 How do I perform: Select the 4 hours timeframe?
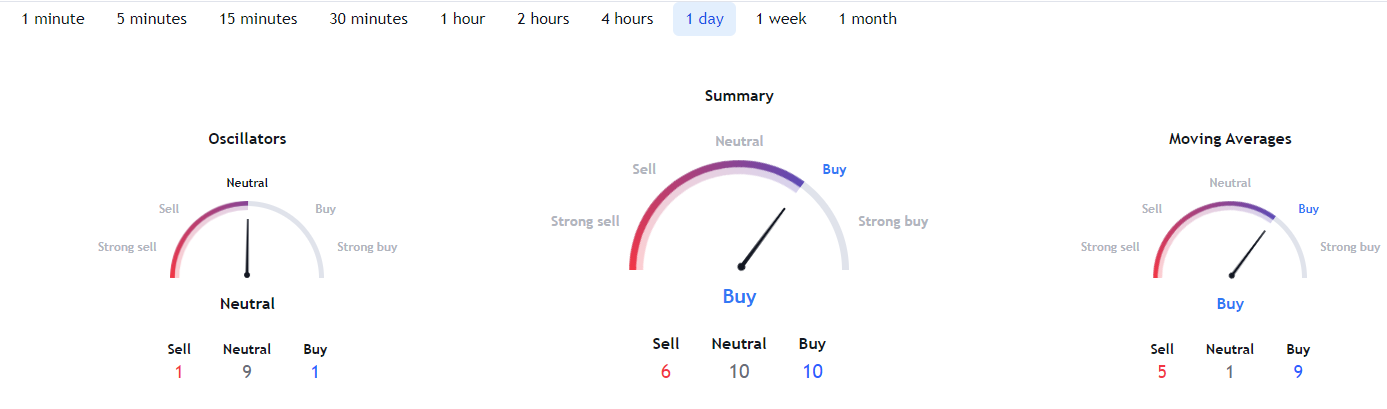[627, 19]
